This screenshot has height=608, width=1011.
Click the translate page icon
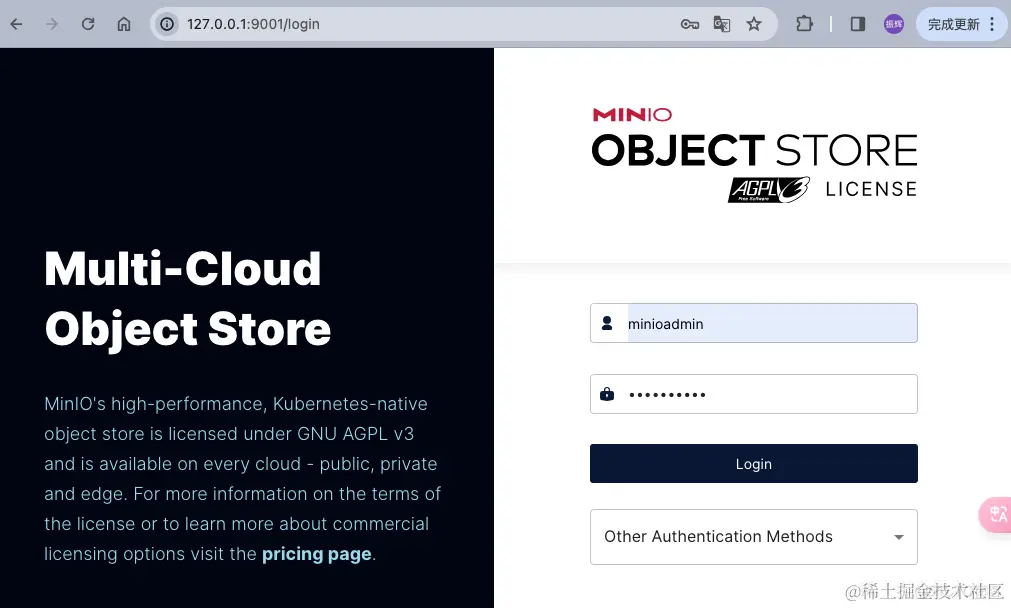721,25
